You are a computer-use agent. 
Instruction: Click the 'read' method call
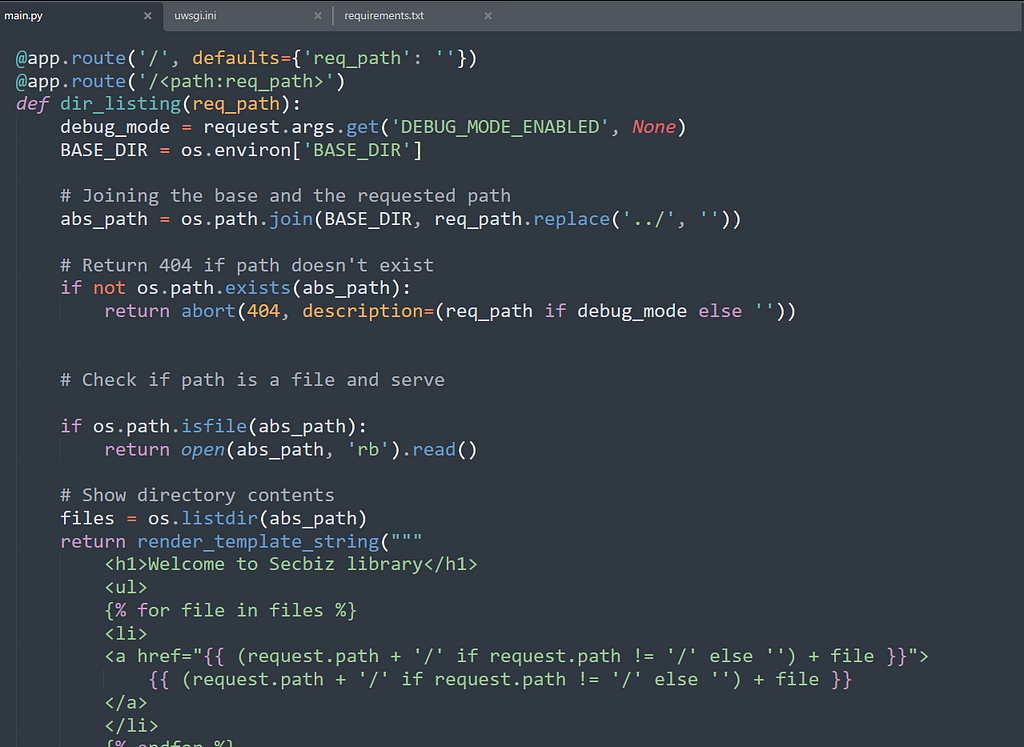click(x=434, y=450)
